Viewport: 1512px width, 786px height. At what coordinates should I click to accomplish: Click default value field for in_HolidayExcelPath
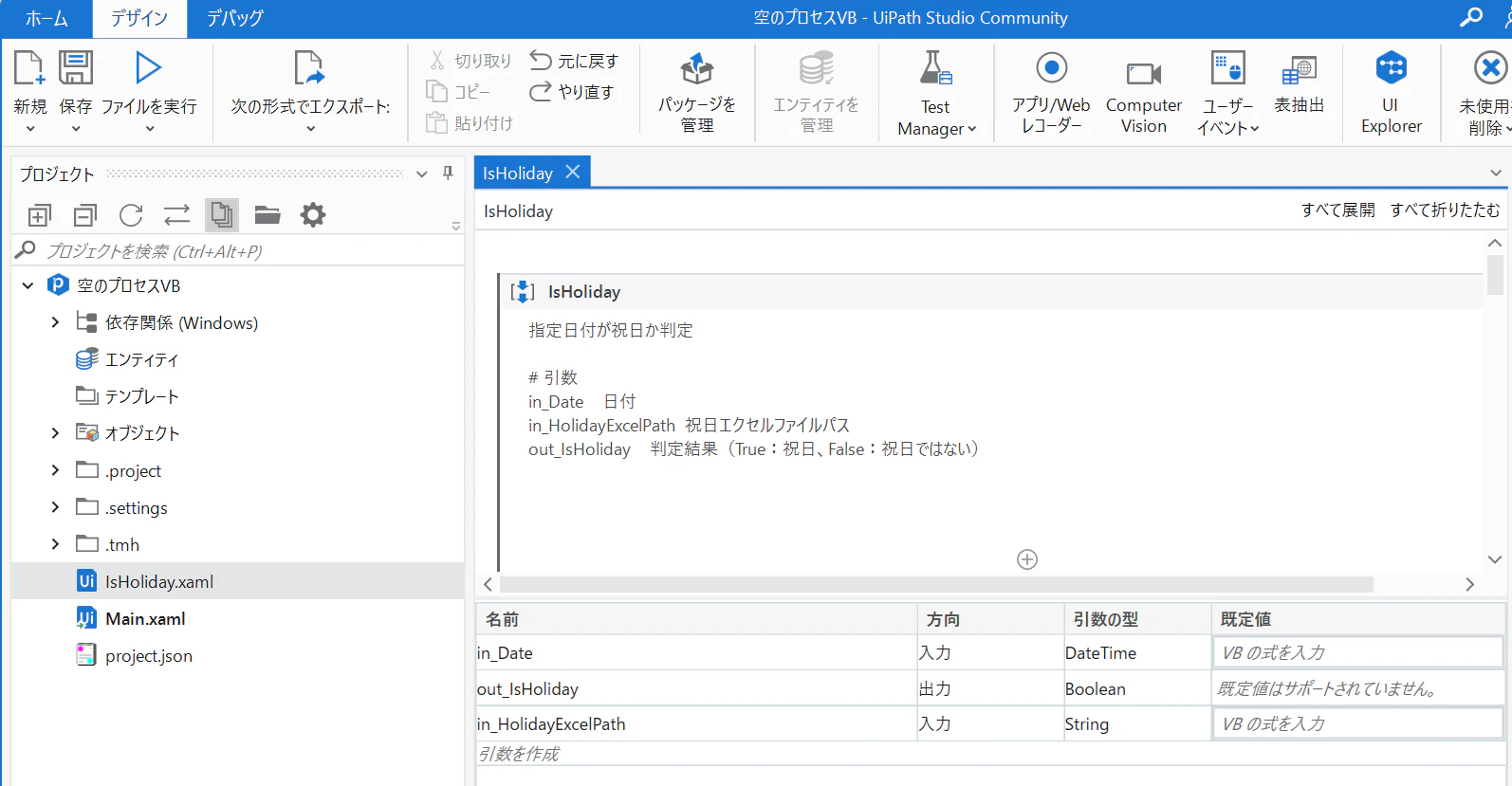pyautogui.click(x=1357, y=723)
